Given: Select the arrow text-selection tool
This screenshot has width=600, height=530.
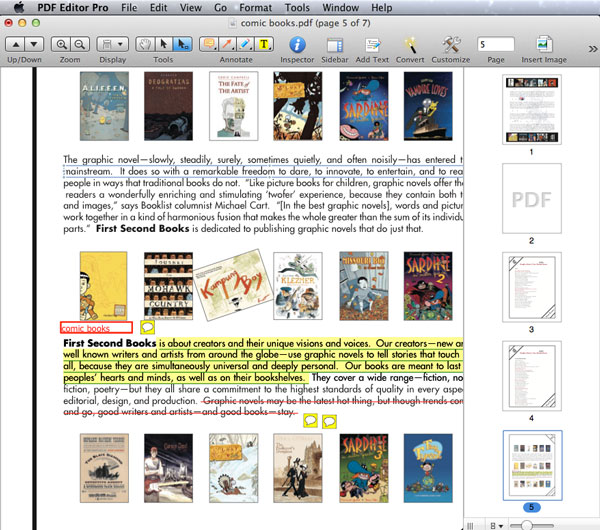Looking at the screenshot, I should click(x=164, y=45).
